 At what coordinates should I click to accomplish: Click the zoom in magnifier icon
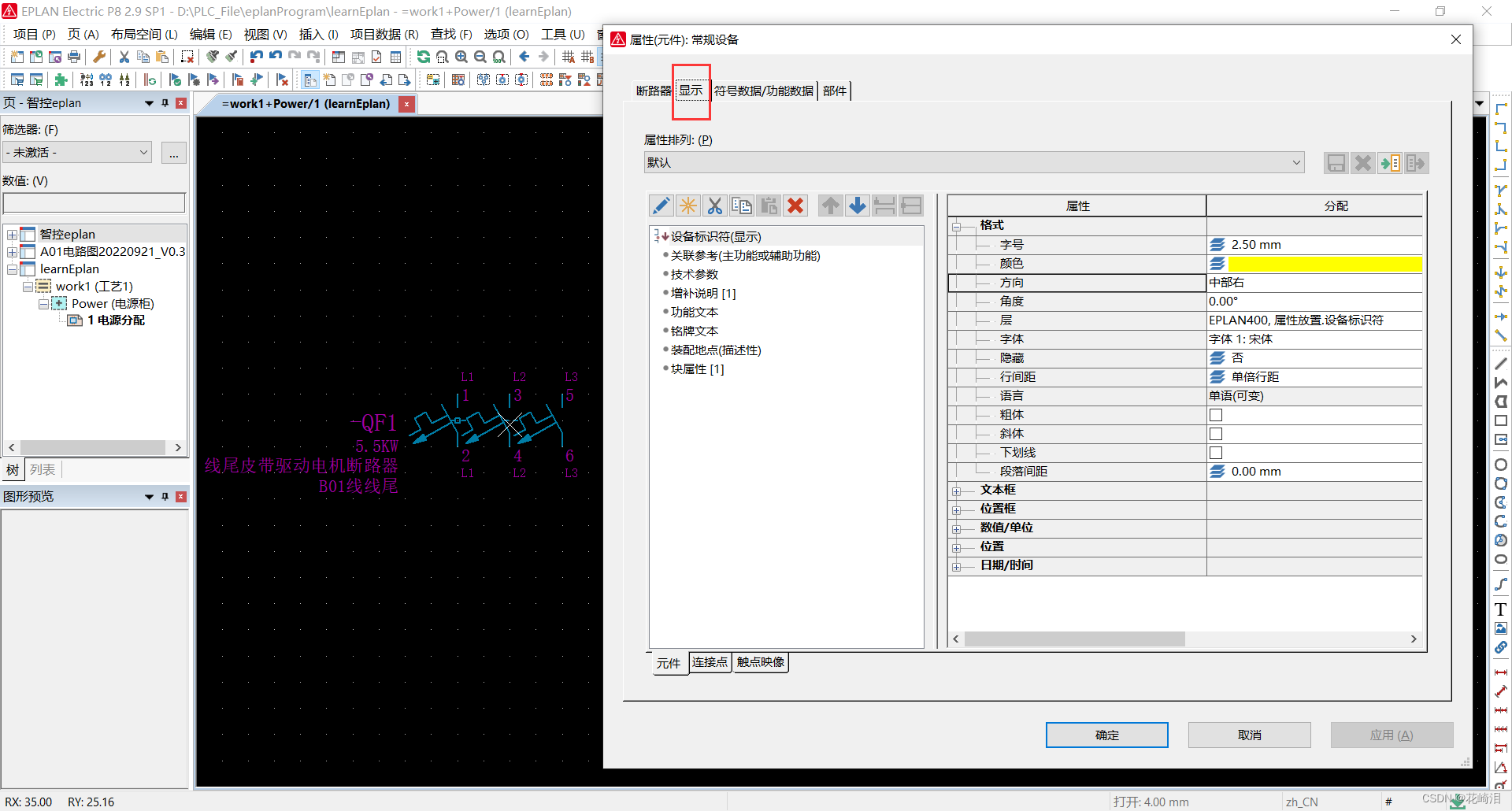coord(461,57)
